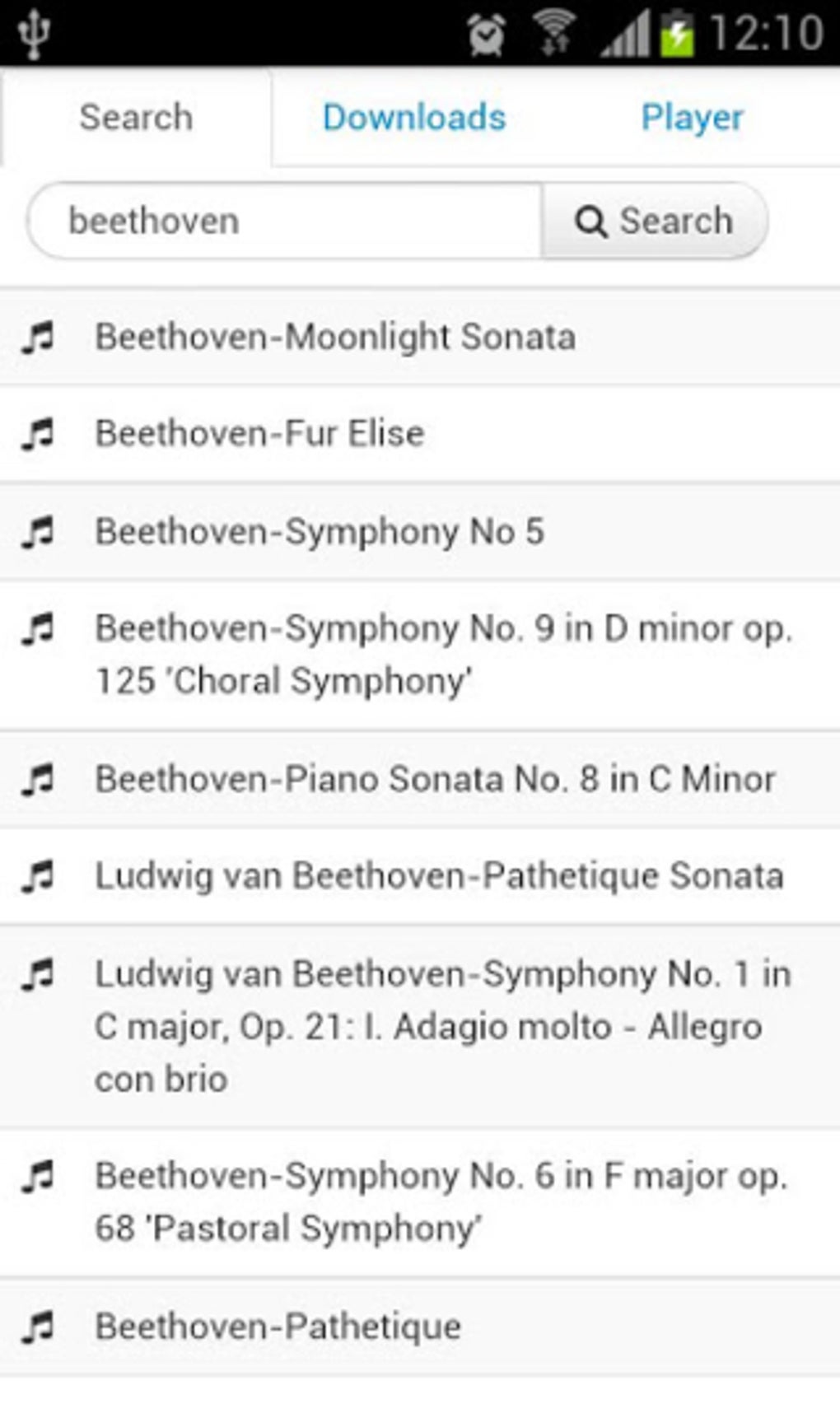840x1404 pixels.
Task: Click music note icon beside Symphony No 5
Action: (38, 531)
